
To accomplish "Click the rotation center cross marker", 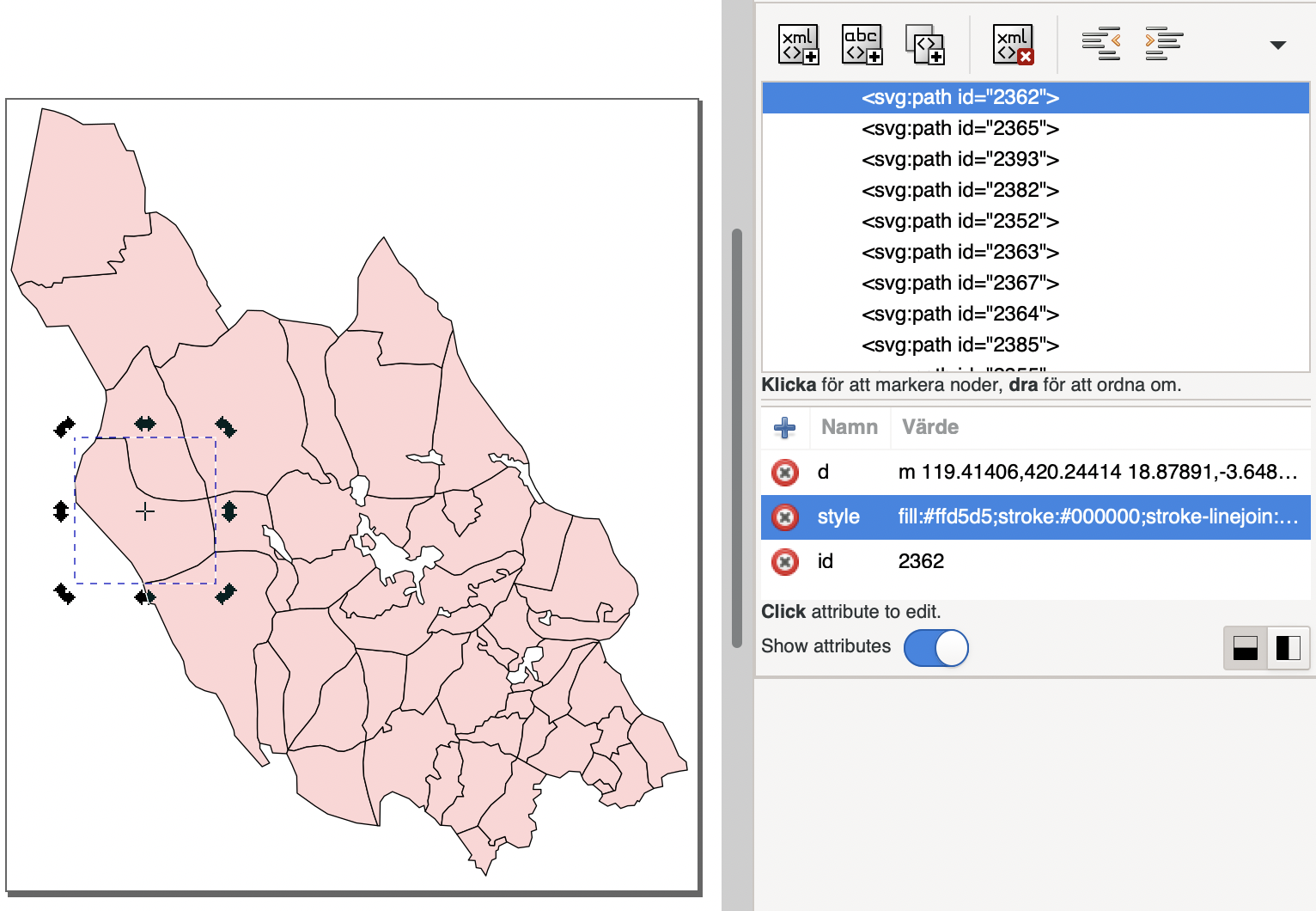I will (x=145, y=511).
